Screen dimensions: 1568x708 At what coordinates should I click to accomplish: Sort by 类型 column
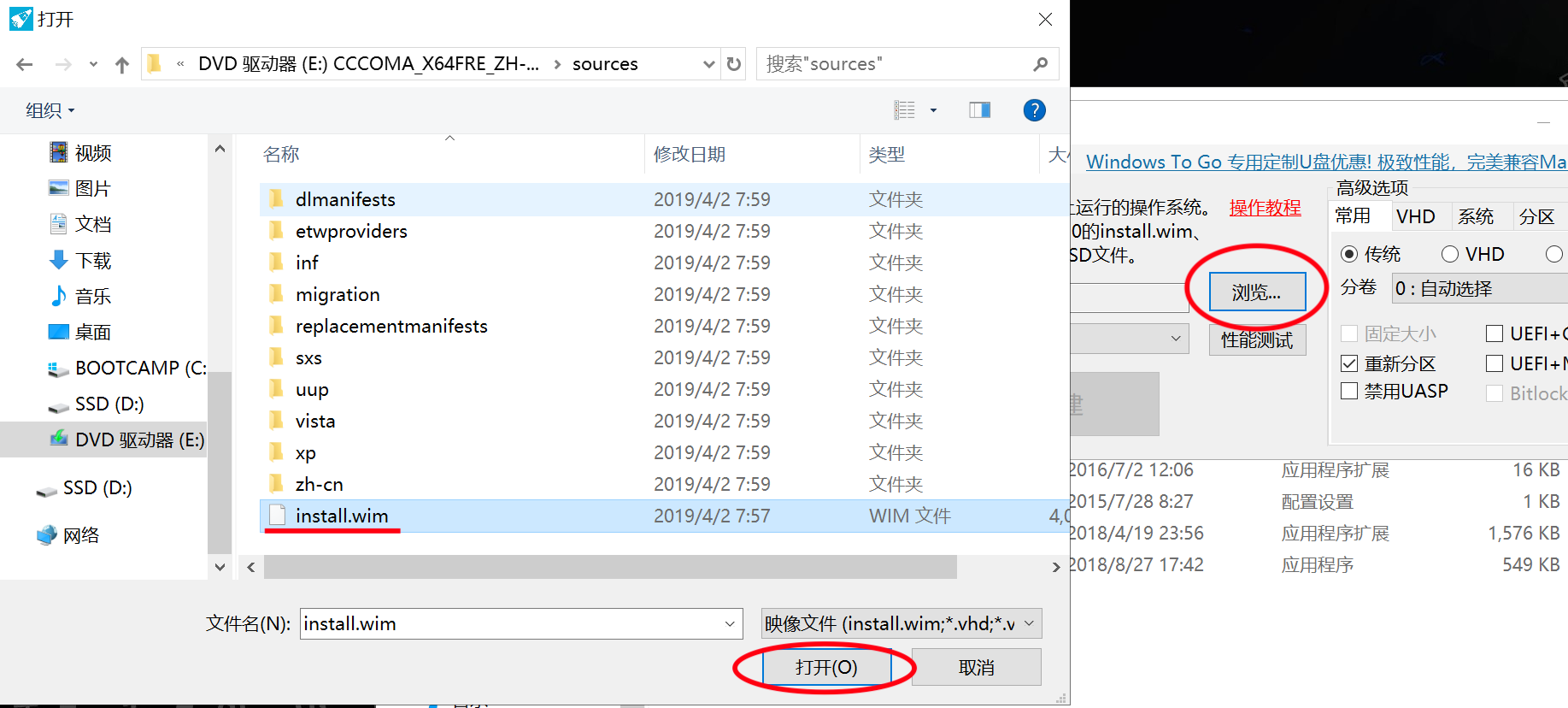[886, 154]
